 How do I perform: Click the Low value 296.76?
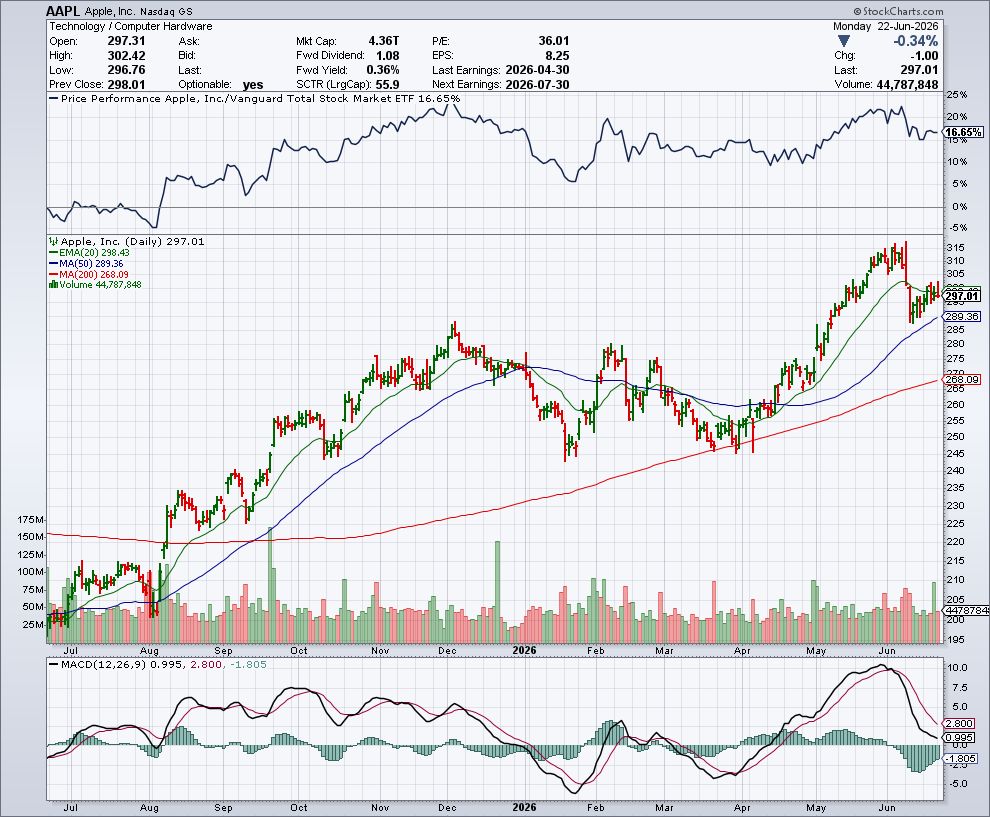tap(126, 70)
